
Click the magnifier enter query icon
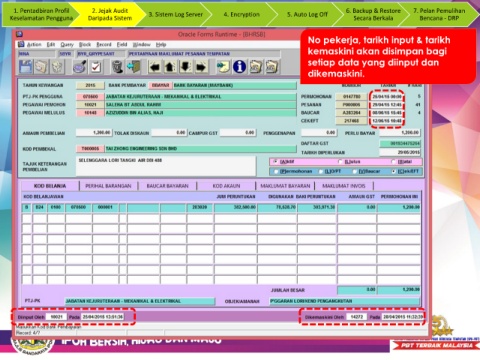tap(80, 67)
